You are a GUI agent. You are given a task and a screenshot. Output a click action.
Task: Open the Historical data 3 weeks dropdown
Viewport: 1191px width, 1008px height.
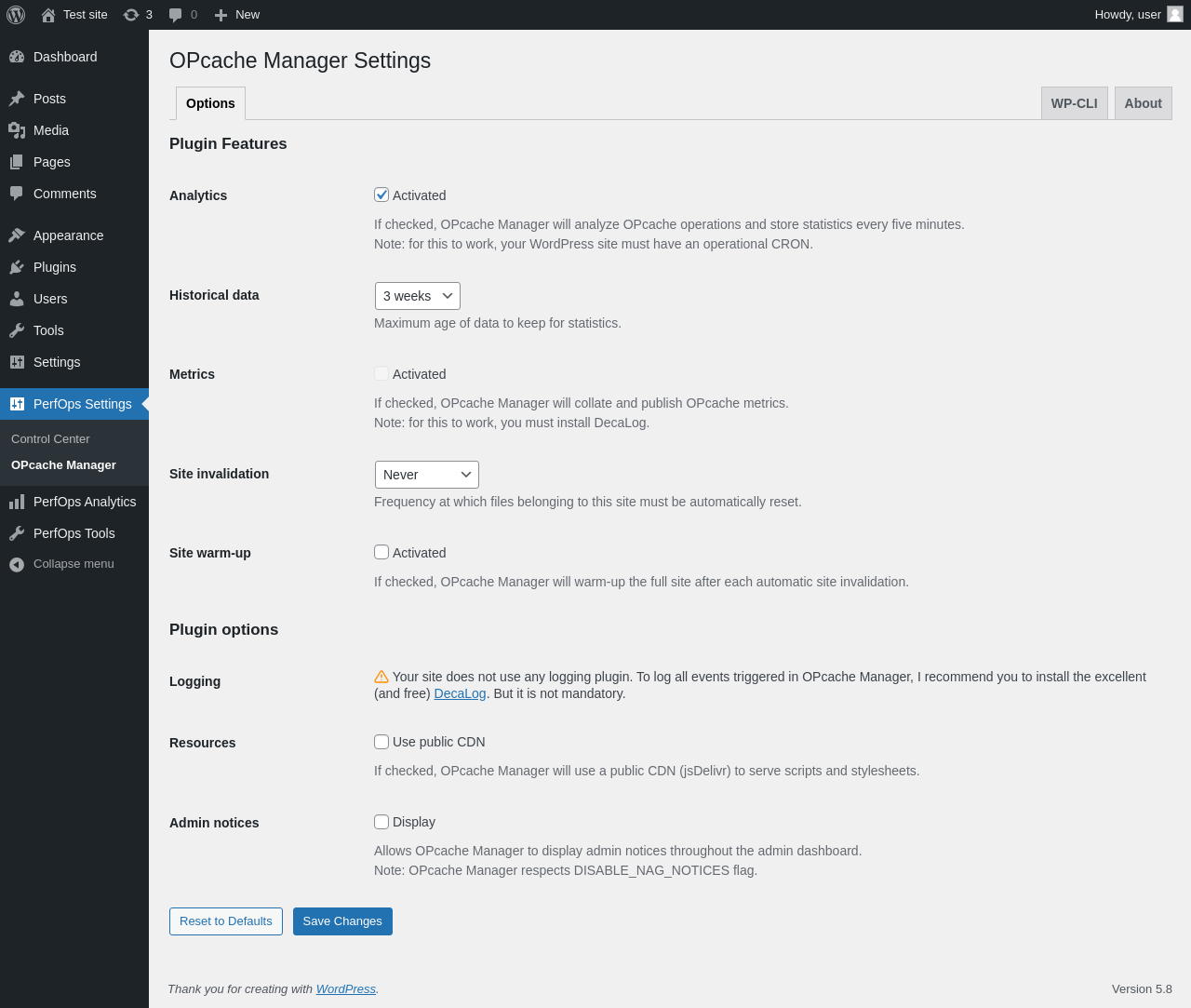[x=418, y=296]
